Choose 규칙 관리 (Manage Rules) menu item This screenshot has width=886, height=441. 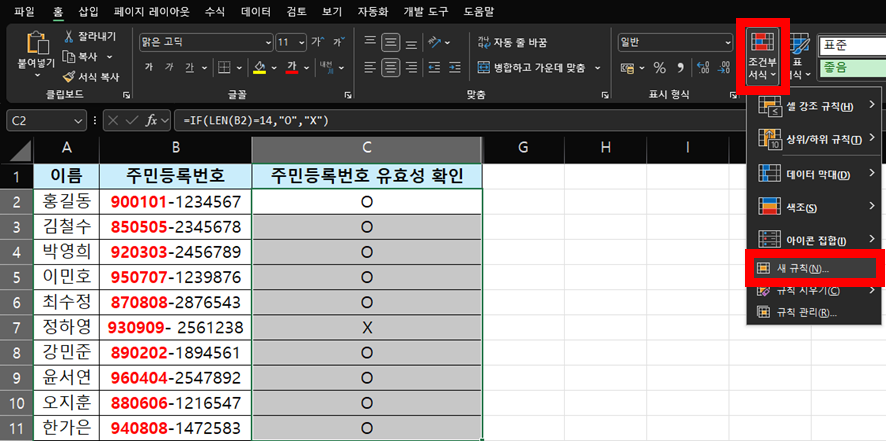[x=814, y=313]
